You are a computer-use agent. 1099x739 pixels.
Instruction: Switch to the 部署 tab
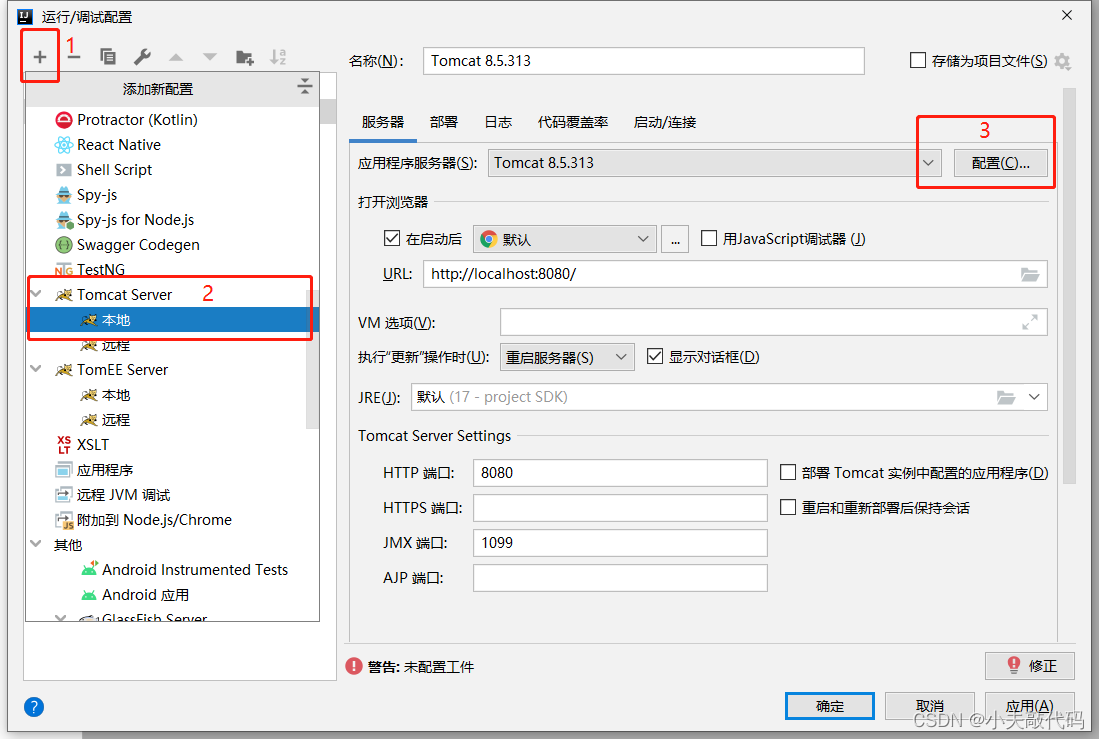tap(444, 122)
